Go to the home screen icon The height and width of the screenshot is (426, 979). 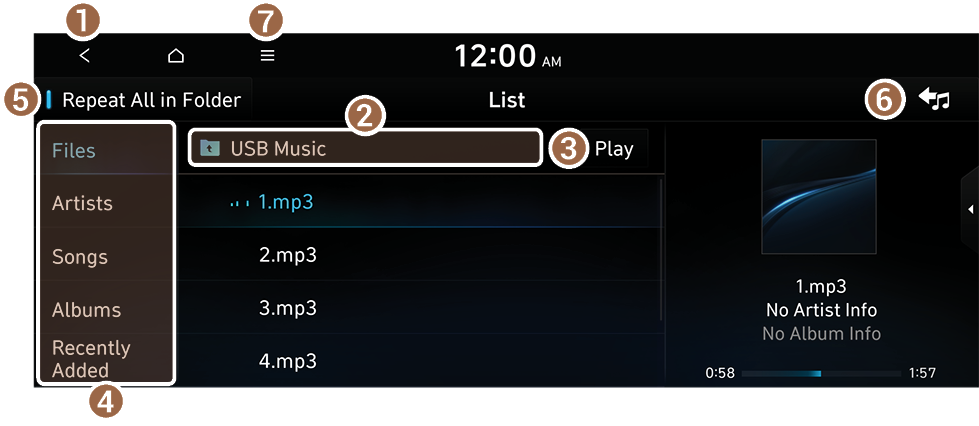(x=176, y=56)
